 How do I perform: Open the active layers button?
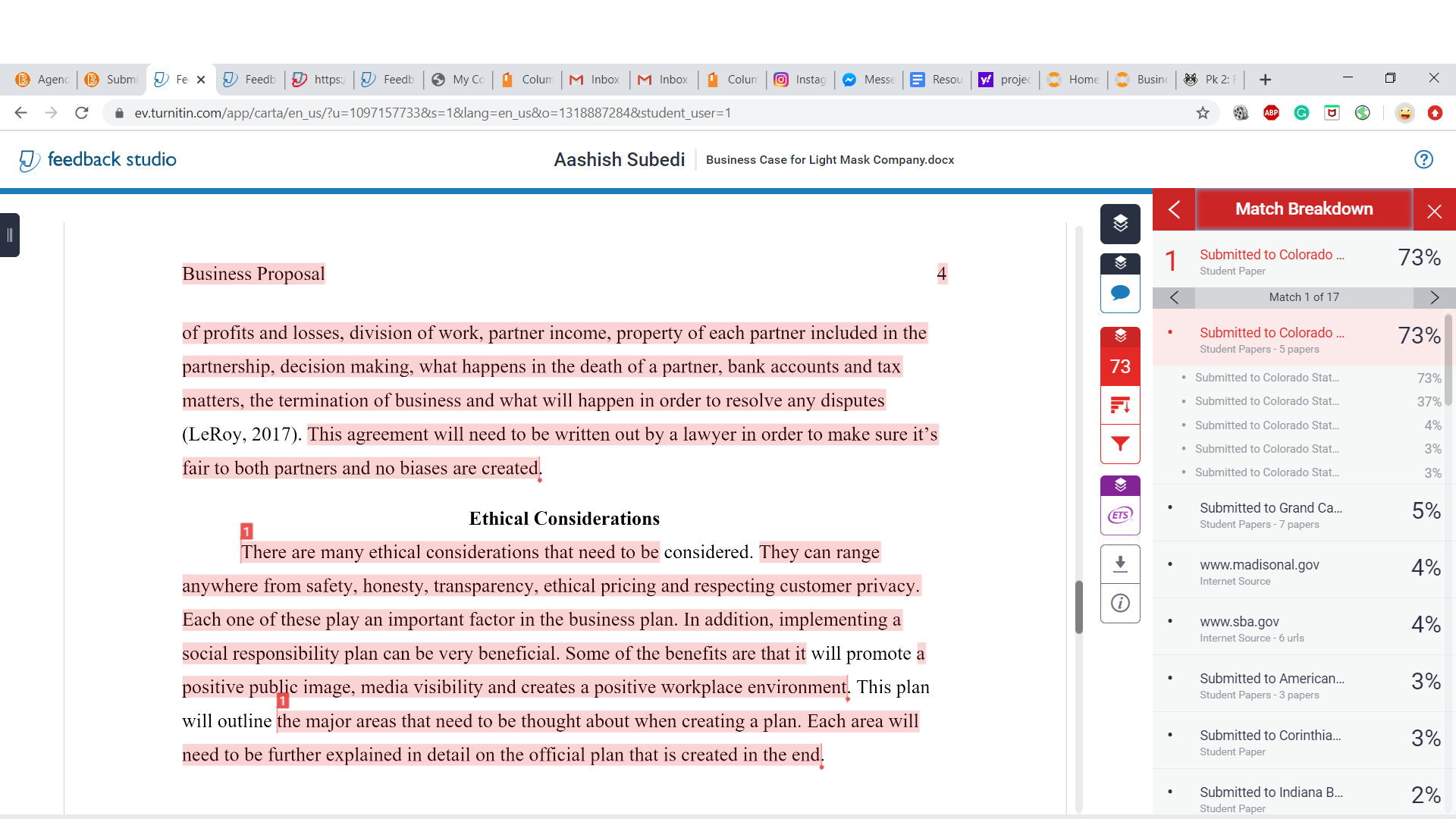coord(1120,224)
